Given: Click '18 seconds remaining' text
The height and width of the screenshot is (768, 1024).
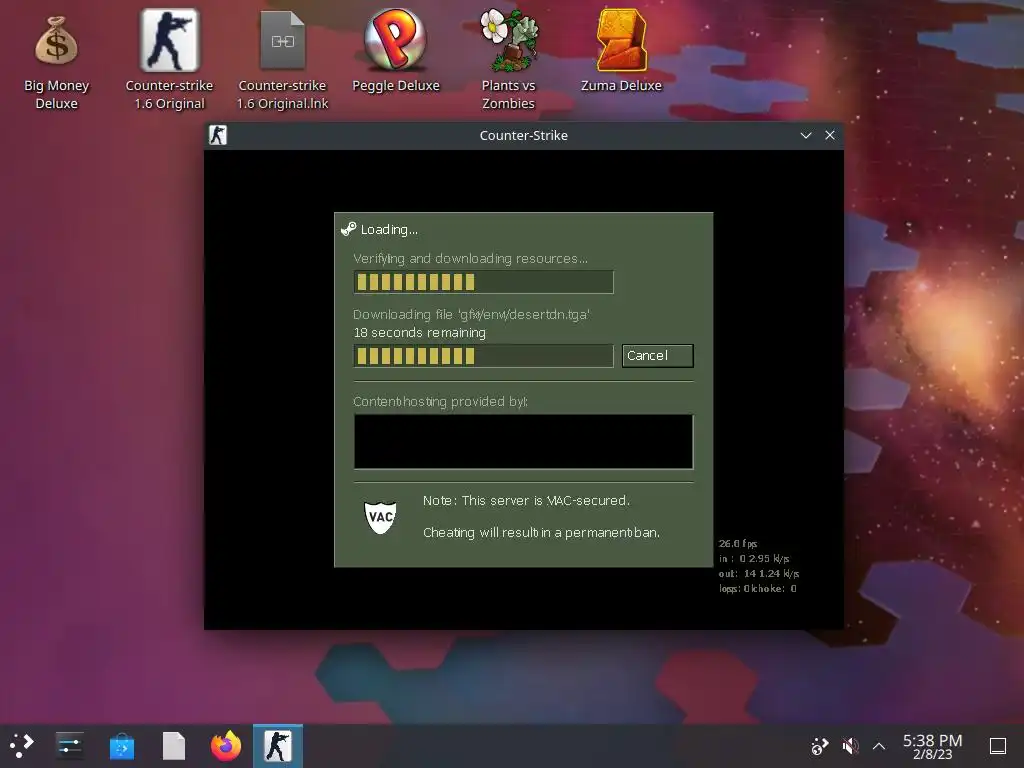Looking at the screenshot, I should (419, 333).
